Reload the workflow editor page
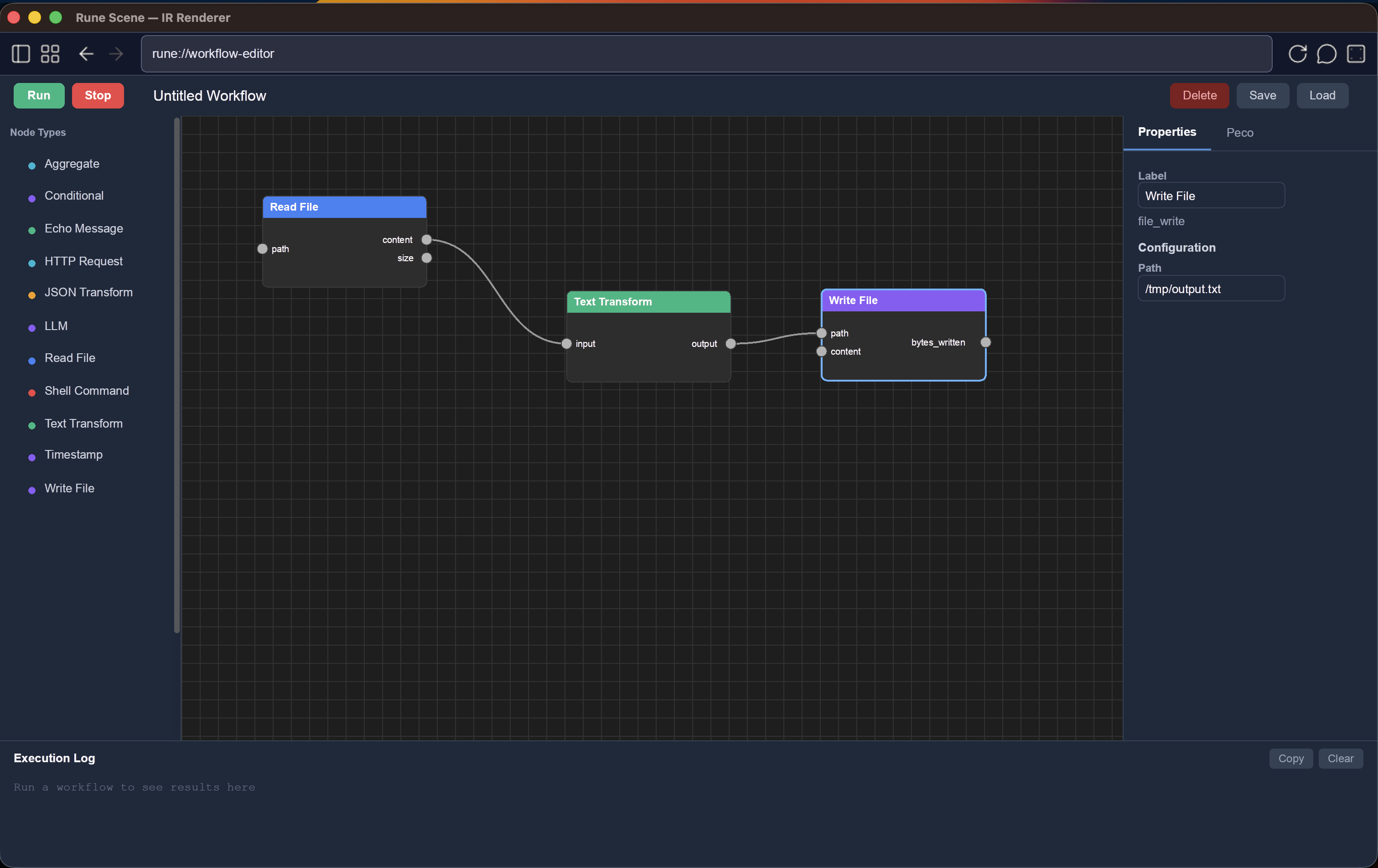 coord(1298,53)
